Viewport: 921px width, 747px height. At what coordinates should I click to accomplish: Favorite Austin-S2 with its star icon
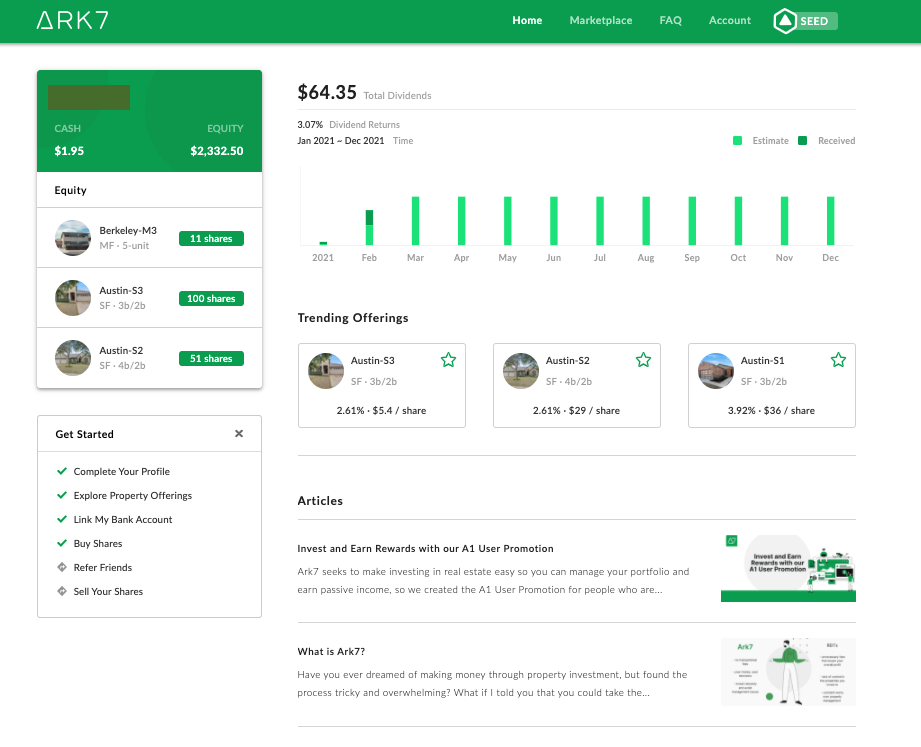[643, 360]
